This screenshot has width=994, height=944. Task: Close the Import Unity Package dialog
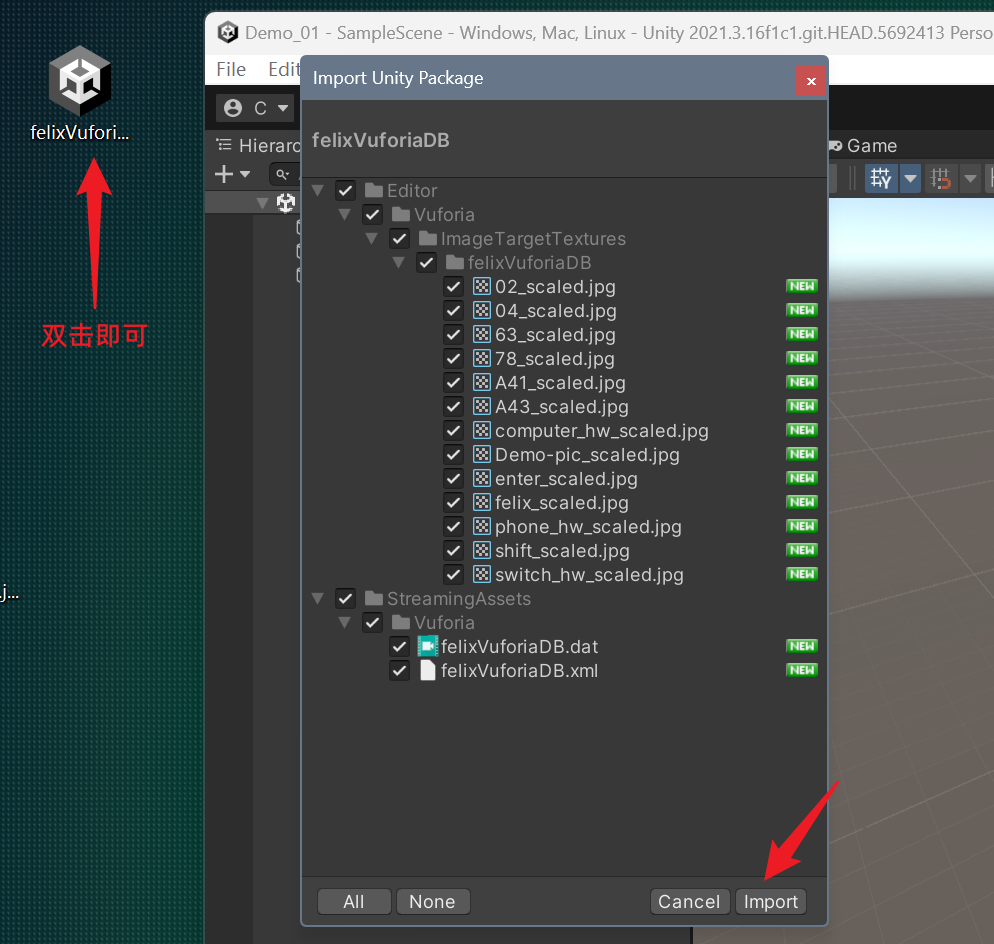click(811, 81)
